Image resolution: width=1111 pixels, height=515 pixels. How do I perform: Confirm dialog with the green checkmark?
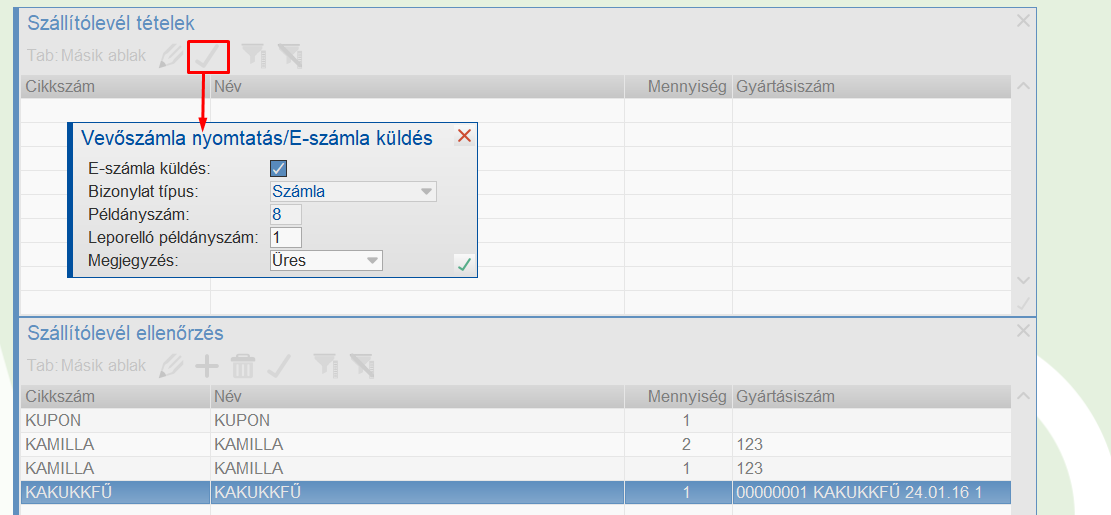[x=464, y=264]
